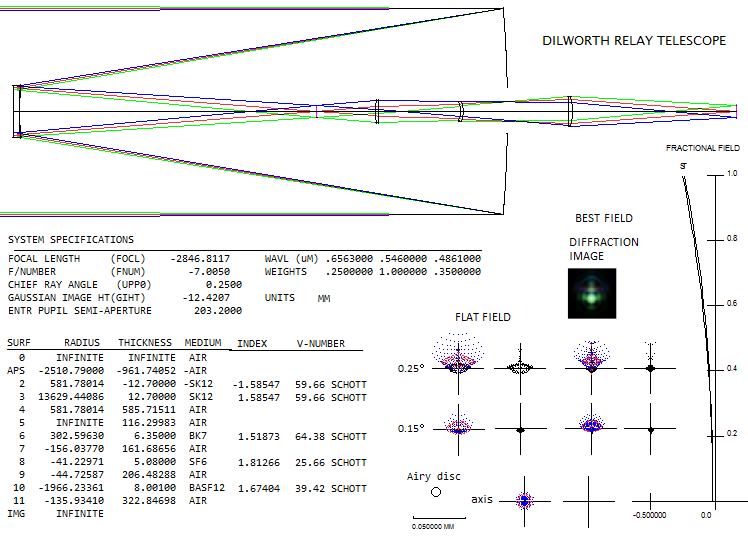Click F/number value -7.0050

coord(209,271)
